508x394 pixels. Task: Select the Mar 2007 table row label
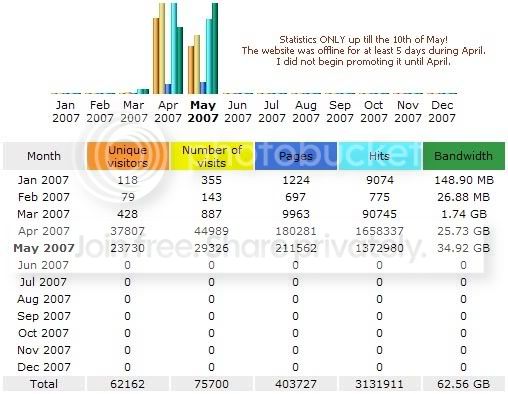click(44, 214)
